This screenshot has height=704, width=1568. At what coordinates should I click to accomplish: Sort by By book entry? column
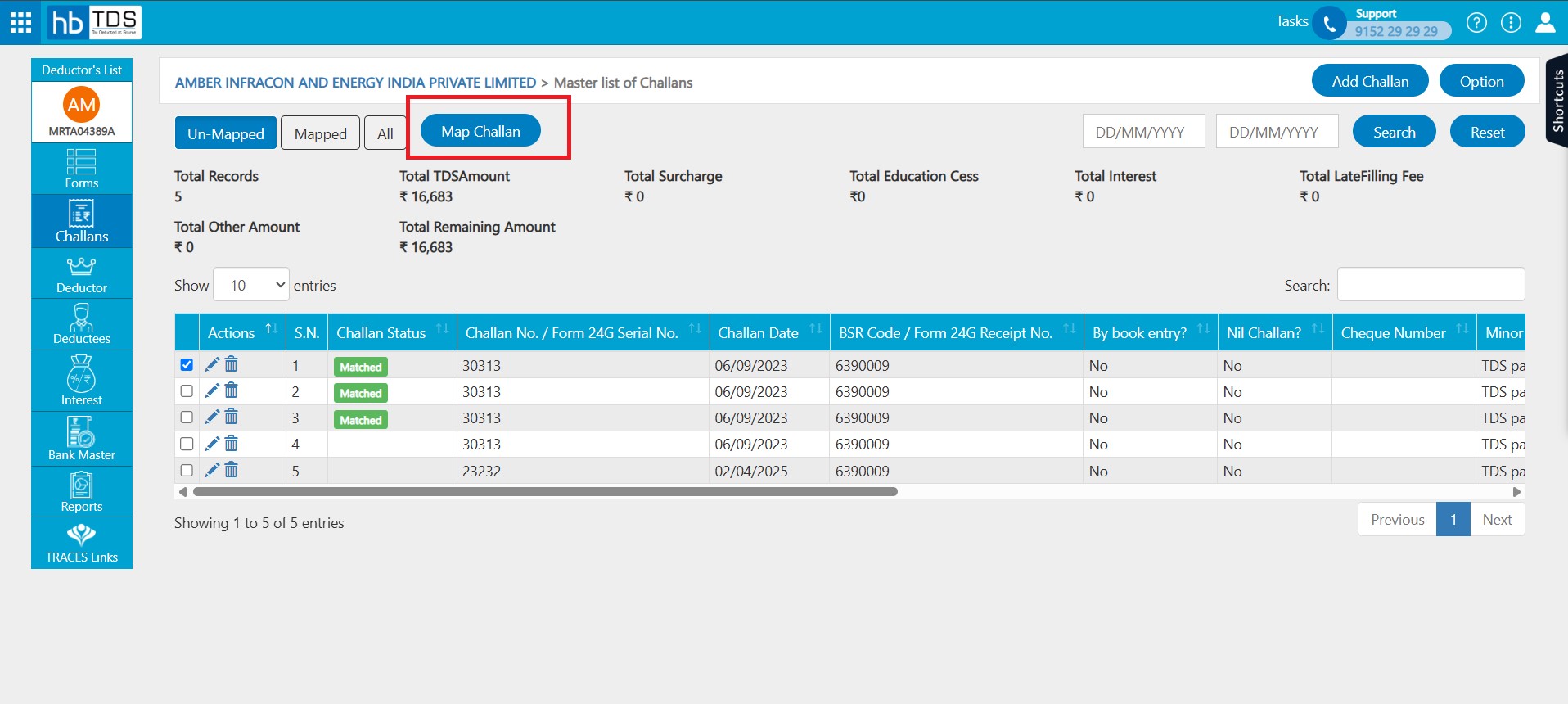click(x=1151, y=332)
